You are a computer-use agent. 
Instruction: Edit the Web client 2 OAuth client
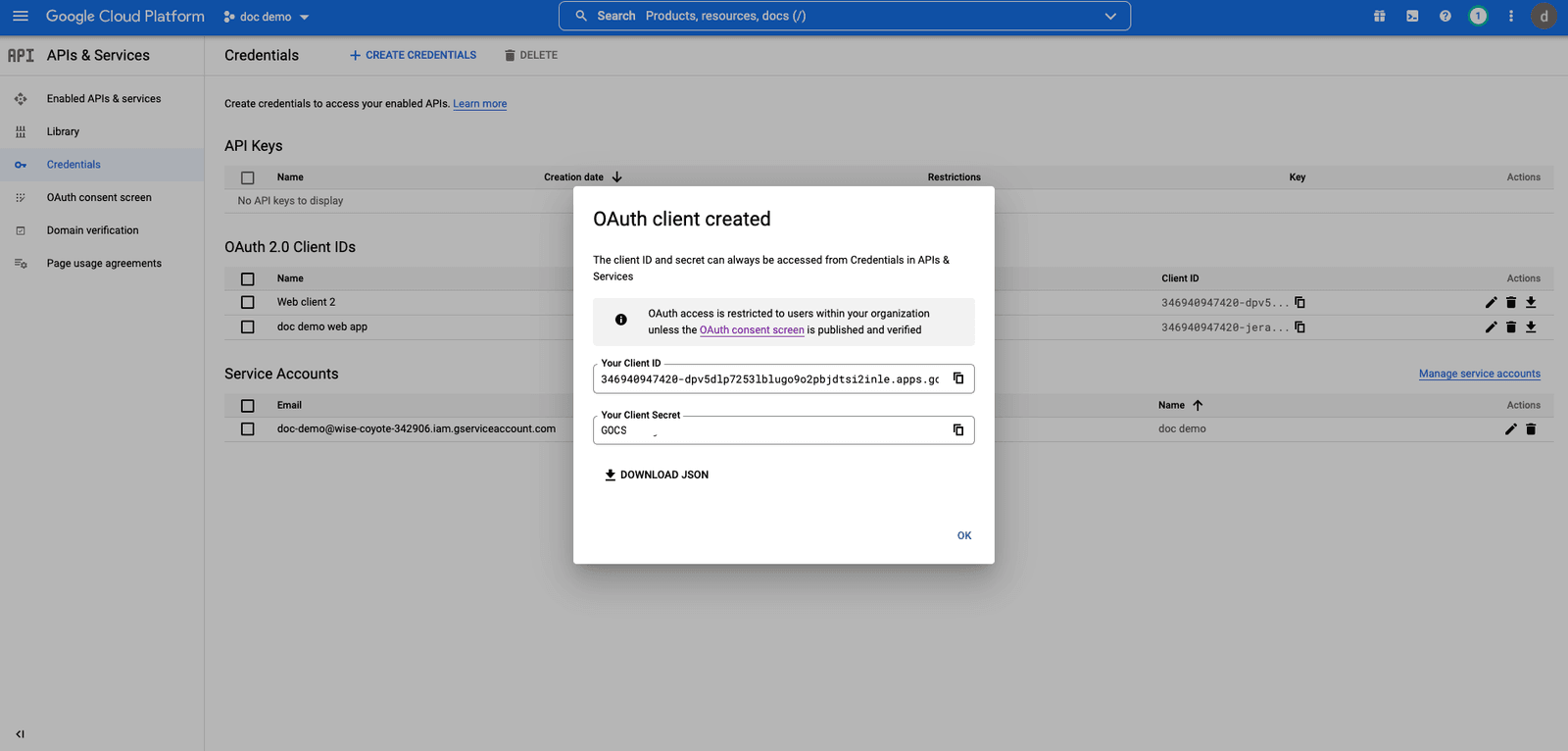tap(1491, 302)
